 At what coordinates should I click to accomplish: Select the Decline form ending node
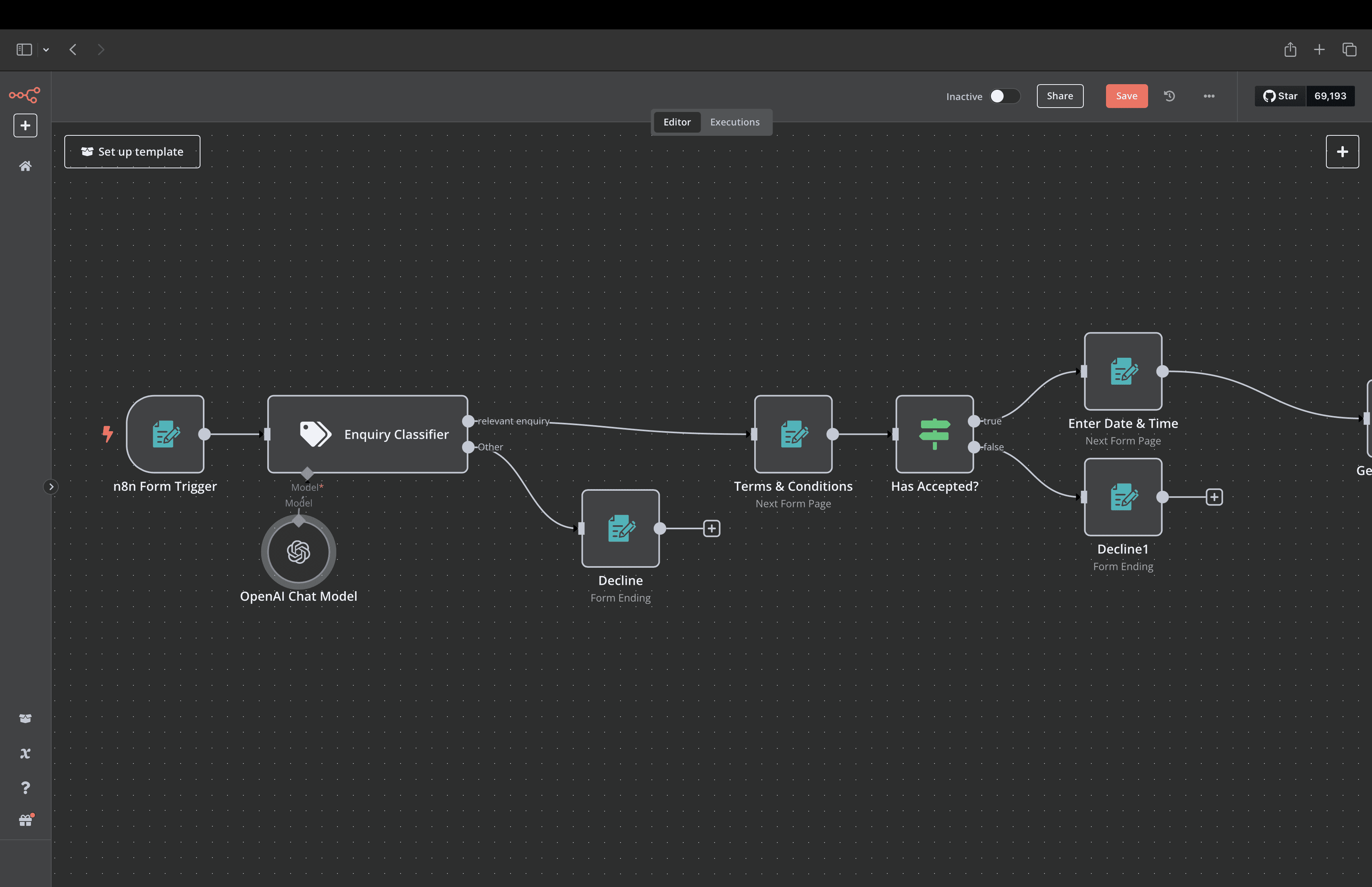point(620,528)
